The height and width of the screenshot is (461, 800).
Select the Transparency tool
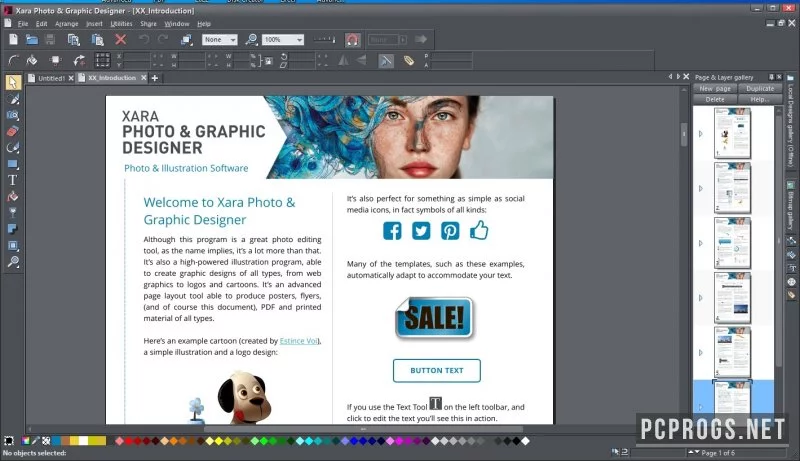pos(13,213)
